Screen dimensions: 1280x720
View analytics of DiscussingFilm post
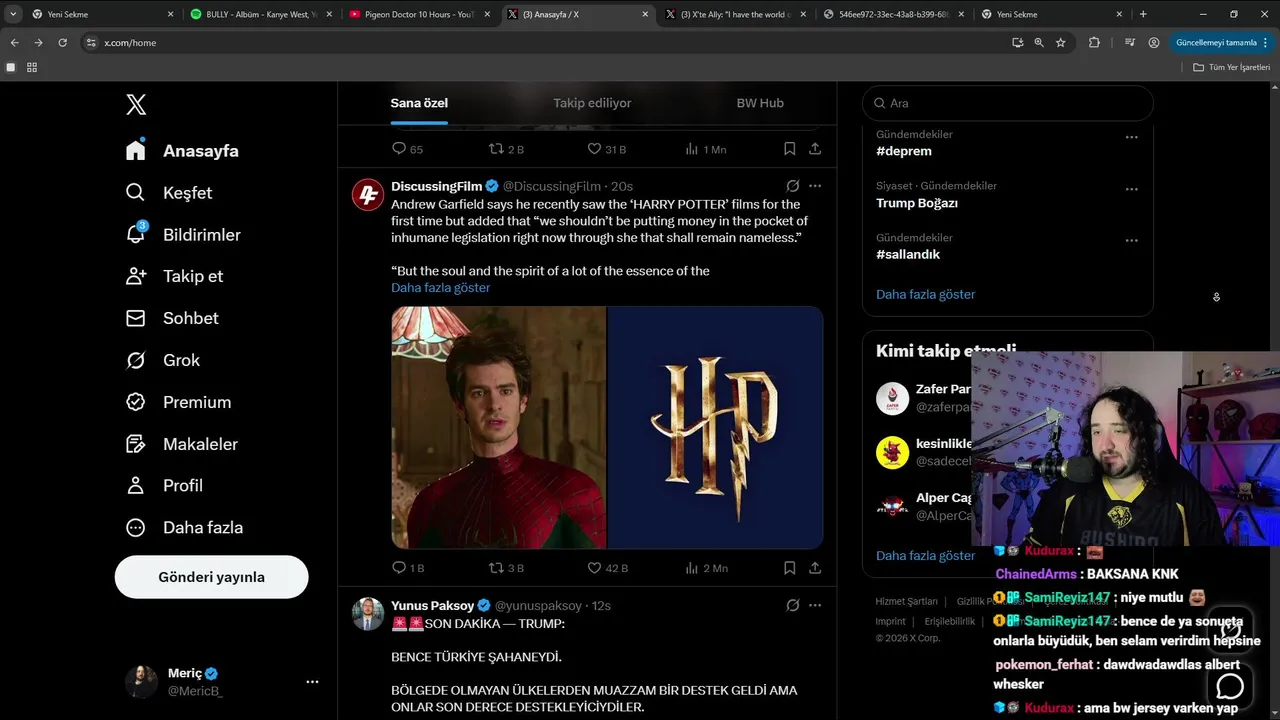tap(706, 568)
